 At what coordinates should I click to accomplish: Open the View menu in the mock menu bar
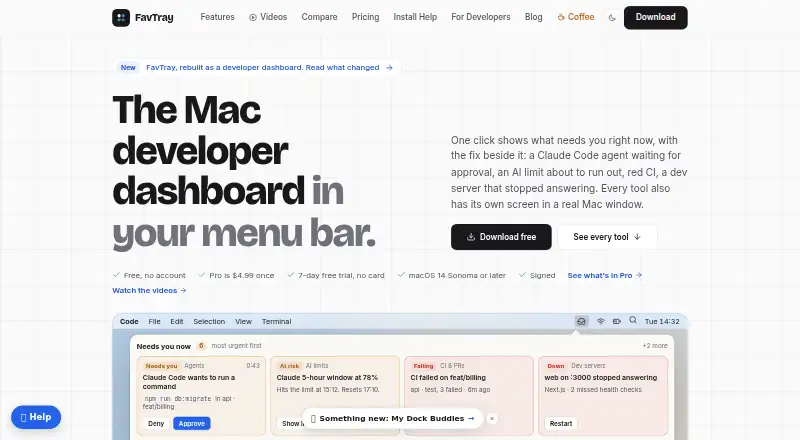coord(243,322)
